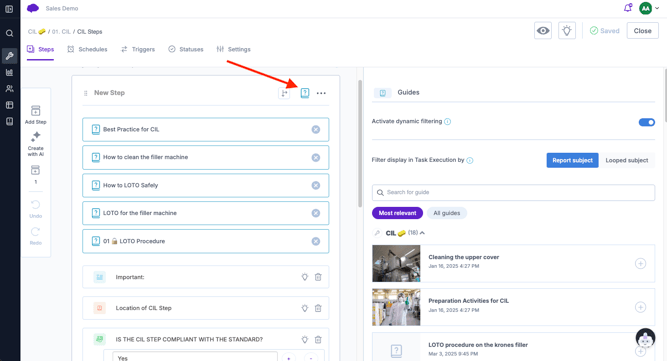Remove Best Practice for CIL guide
This screenshot has height=361, width=667.
tap(316, 130)
